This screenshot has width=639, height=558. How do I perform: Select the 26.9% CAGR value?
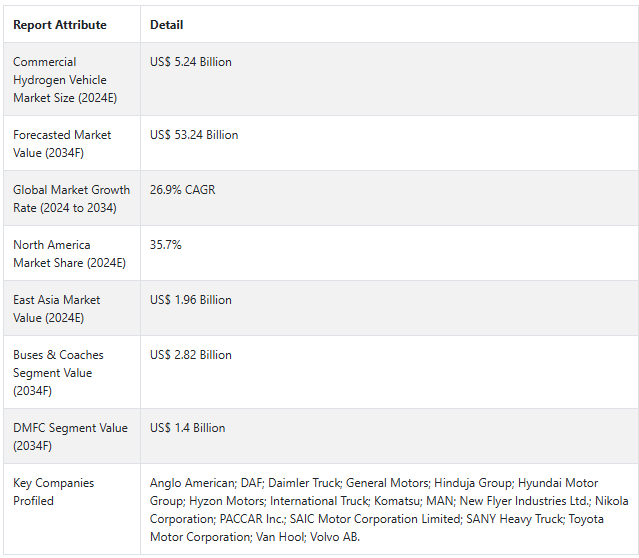183,190
